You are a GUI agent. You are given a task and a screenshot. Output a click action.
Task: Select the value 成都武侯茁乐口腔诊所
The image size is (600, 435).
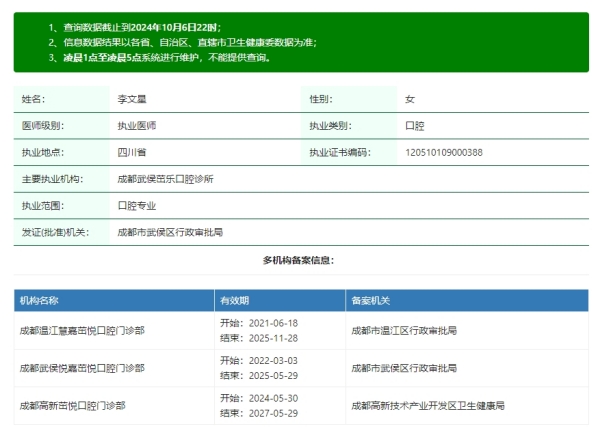(x=166, y=179)
